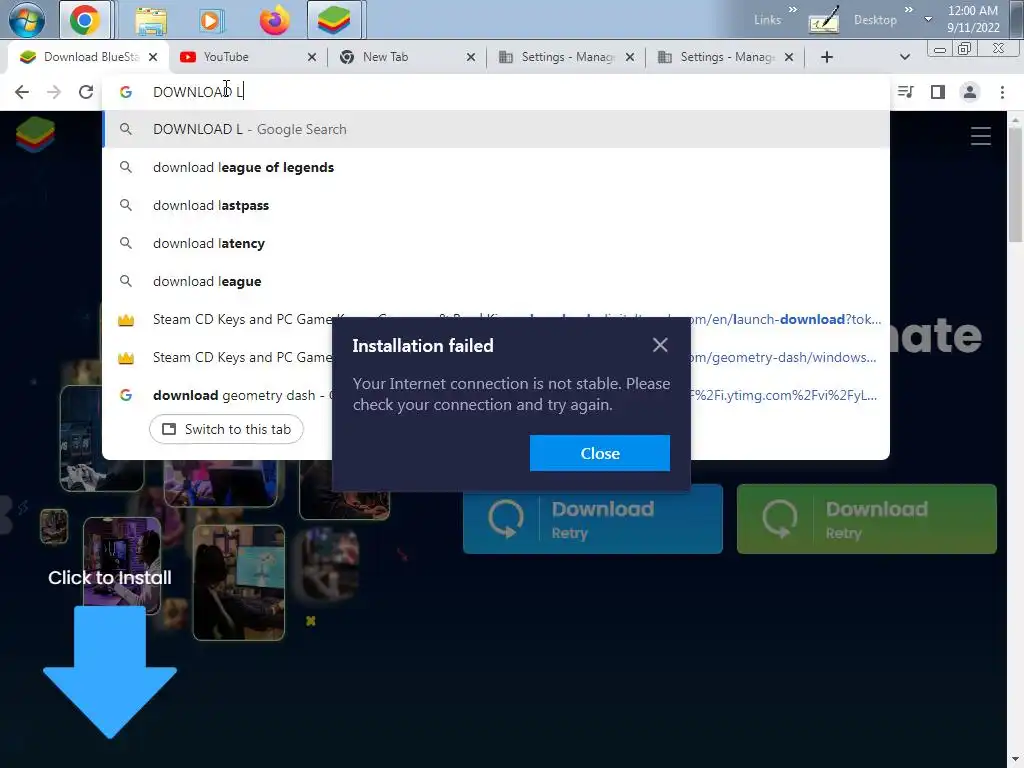This screenshot has width=1024, height=768.
Task: Reload the page with the refresh icon
Action: coord(86,92)
